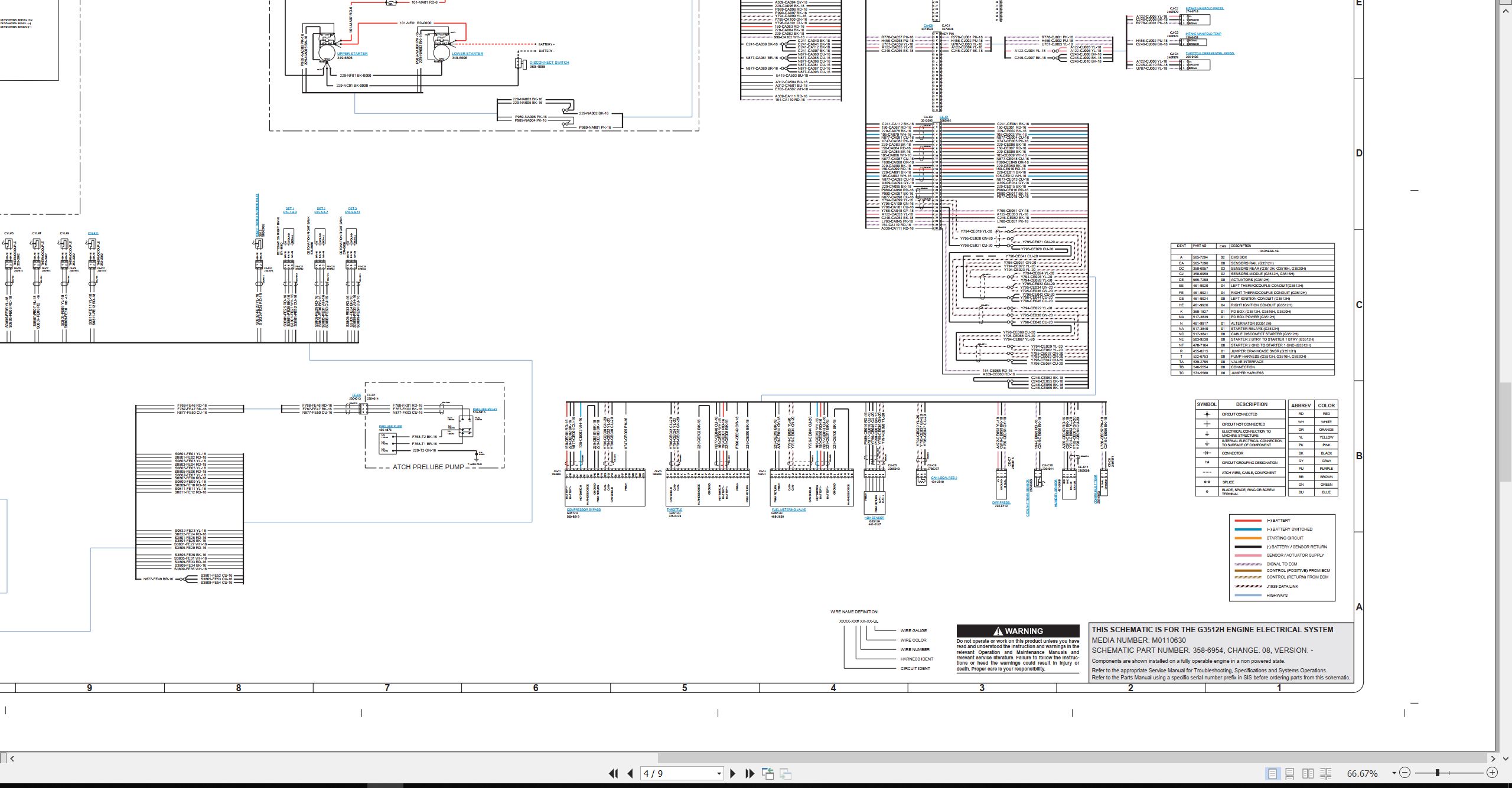The height and width of the screenshot is (788, 1512).
Task: Open the 66.67% zoom level dropdown
Action: click(1394, 773)
